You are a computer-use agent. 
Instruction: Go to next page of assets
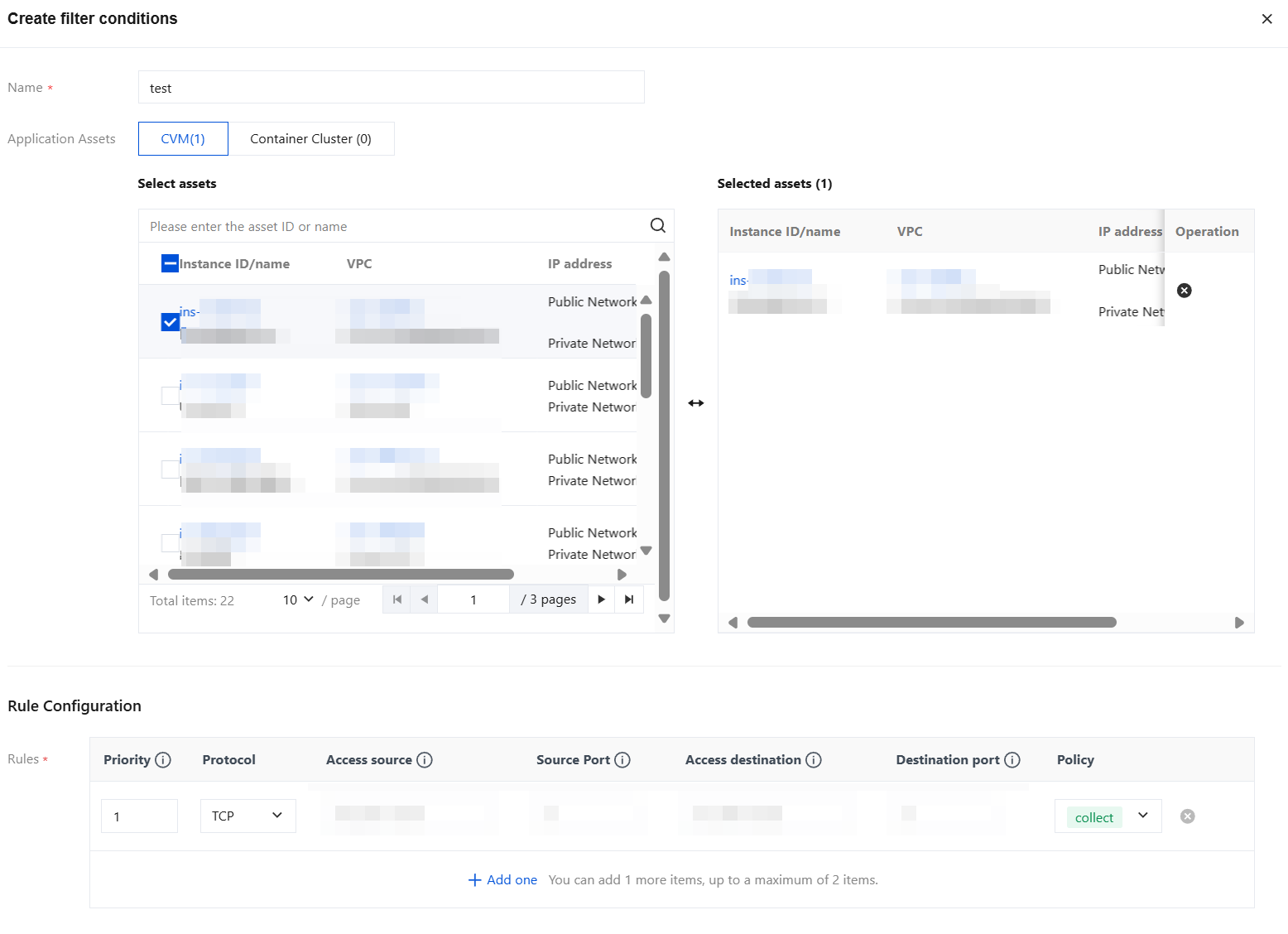[x=601, y=599]
